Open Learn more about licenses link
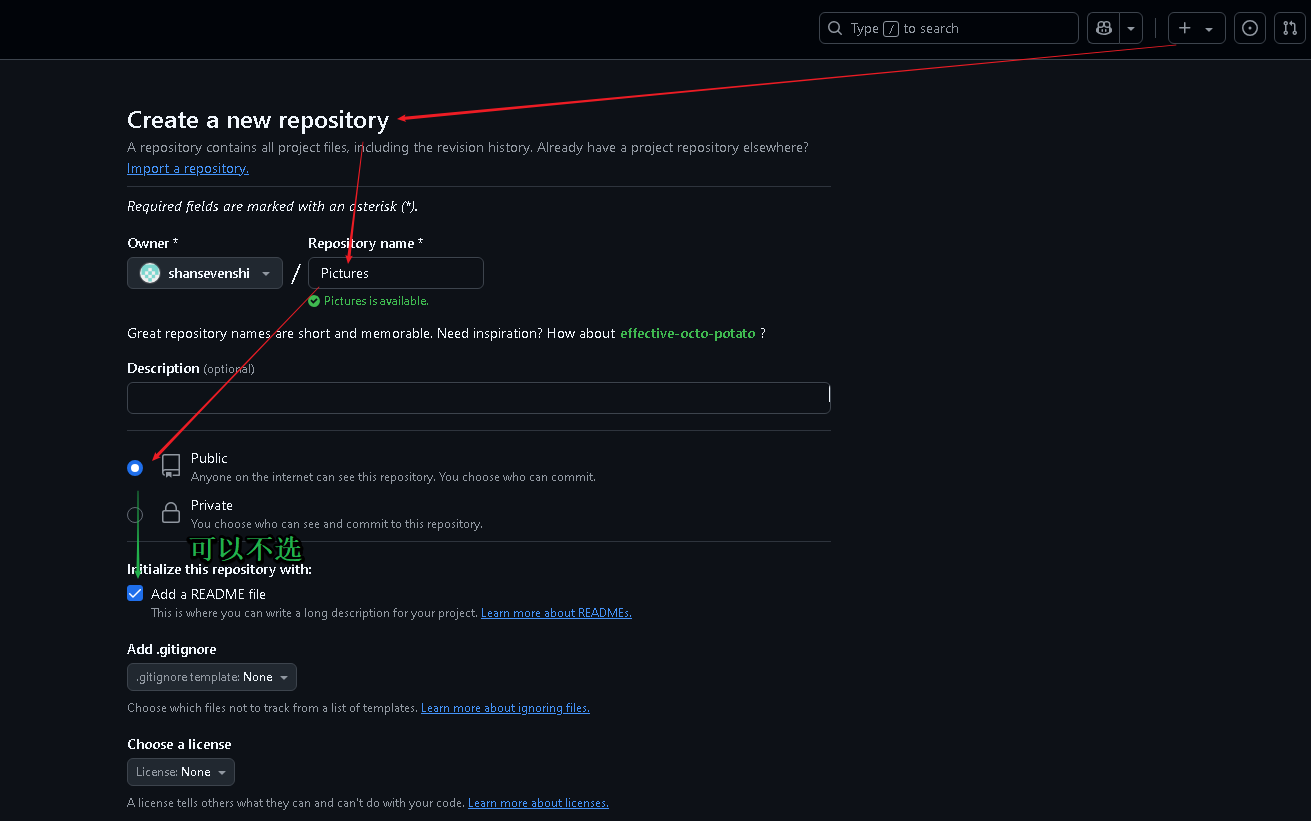The height and width of the screenshot is (821, 1311). point(538,803)
